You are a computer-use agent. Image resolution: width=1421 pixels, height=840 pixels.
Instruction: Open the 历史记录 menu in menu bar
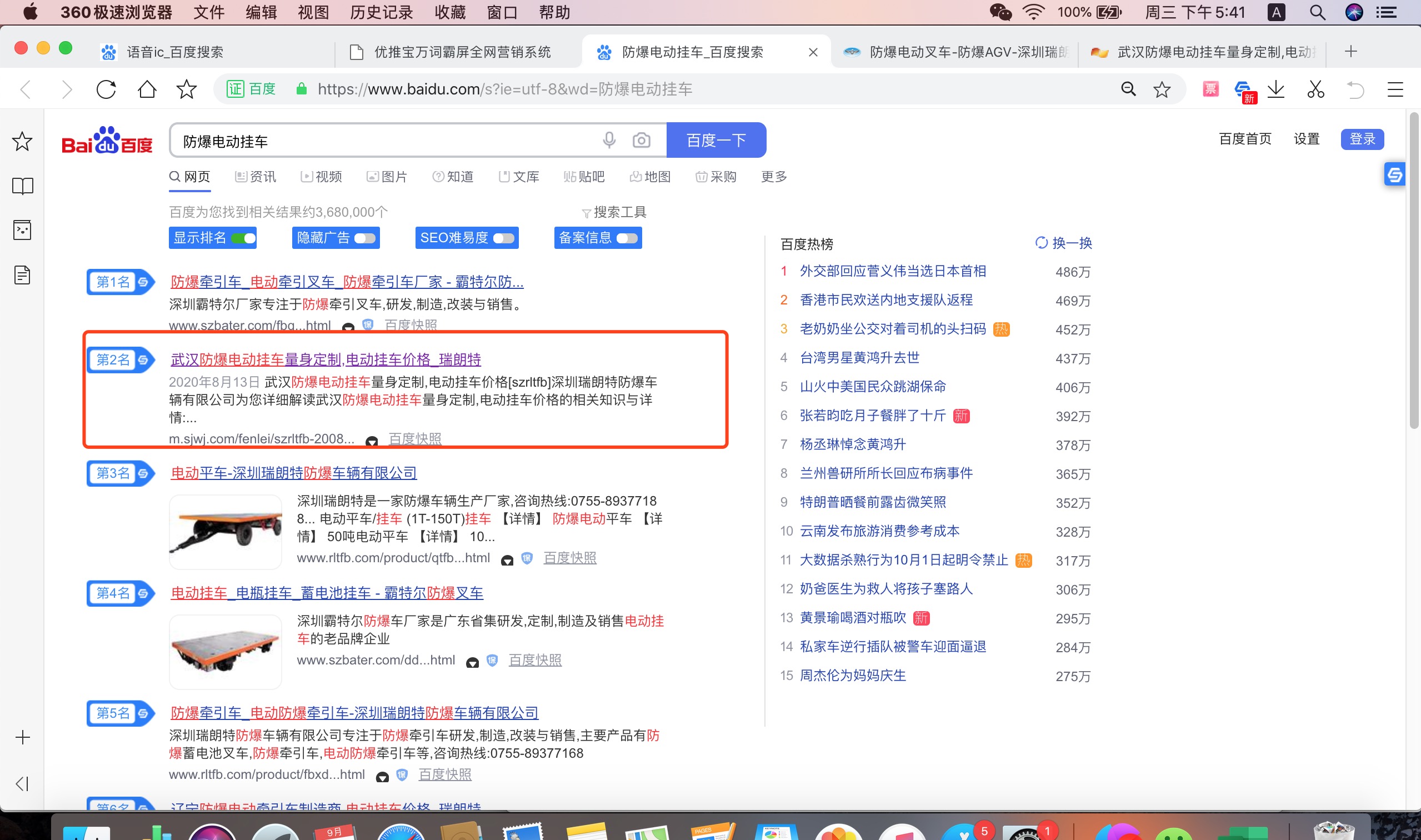382,12
